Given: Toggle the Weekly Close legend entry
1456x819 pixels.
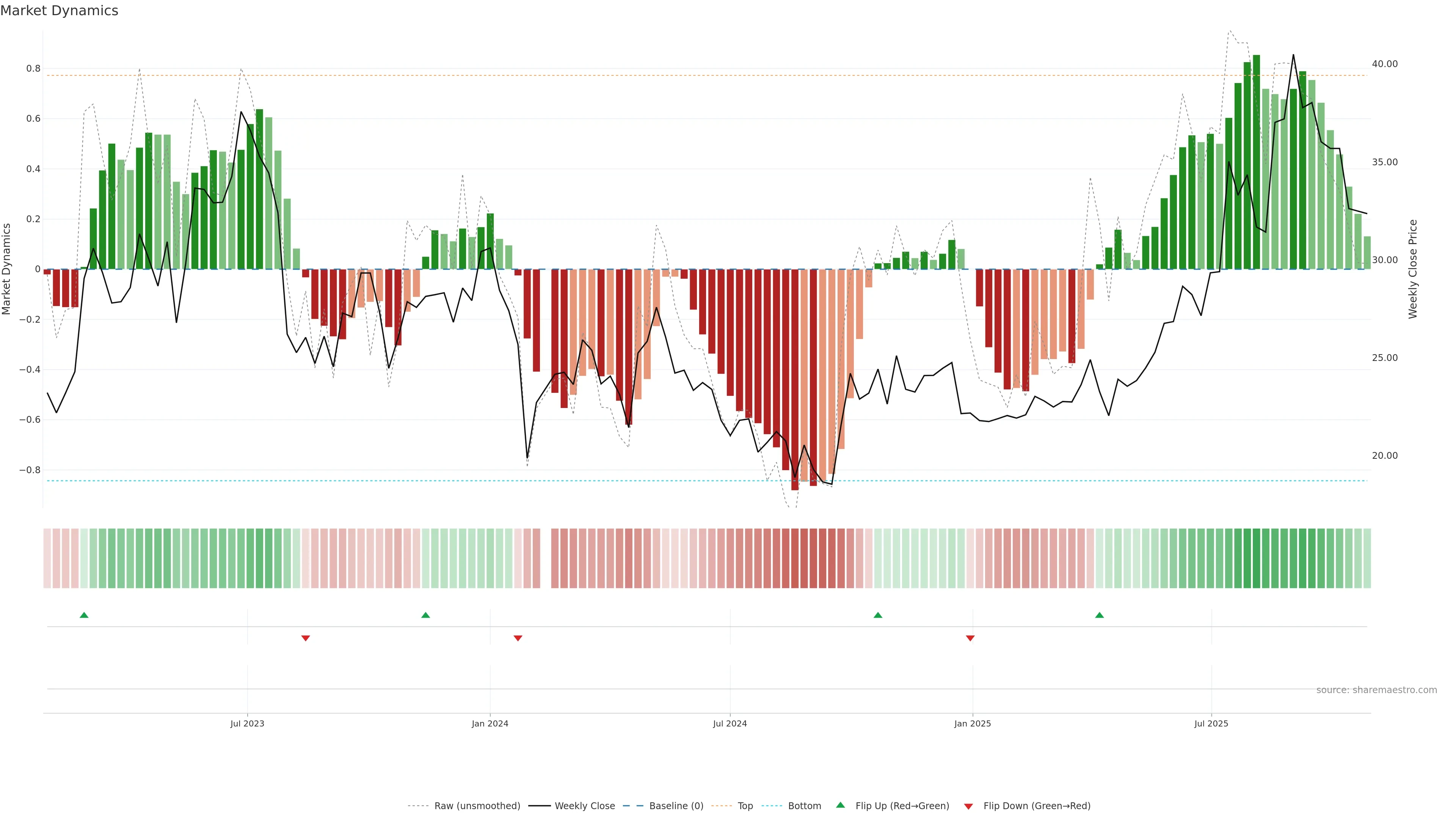Looking at the screenshot, I should coord(584,806).
